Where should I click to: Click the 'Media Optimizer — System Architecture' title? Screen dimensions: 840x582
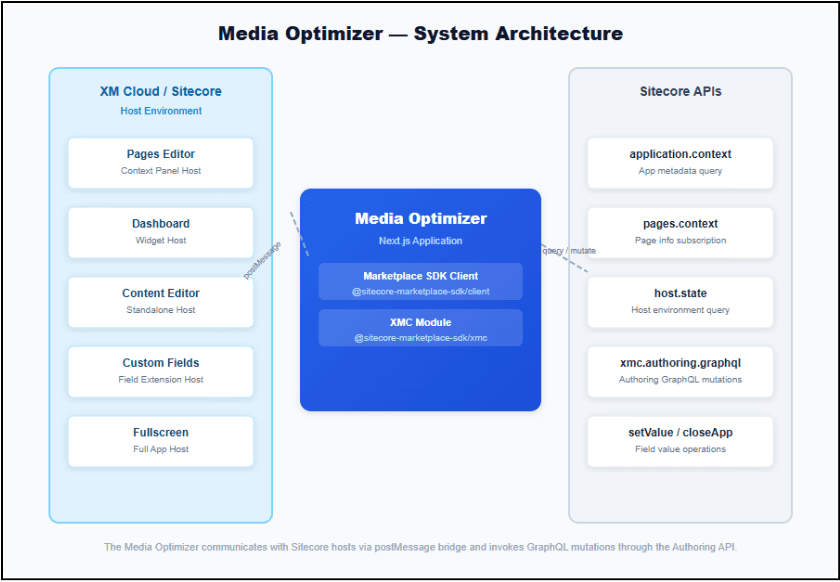pos(421,34)
